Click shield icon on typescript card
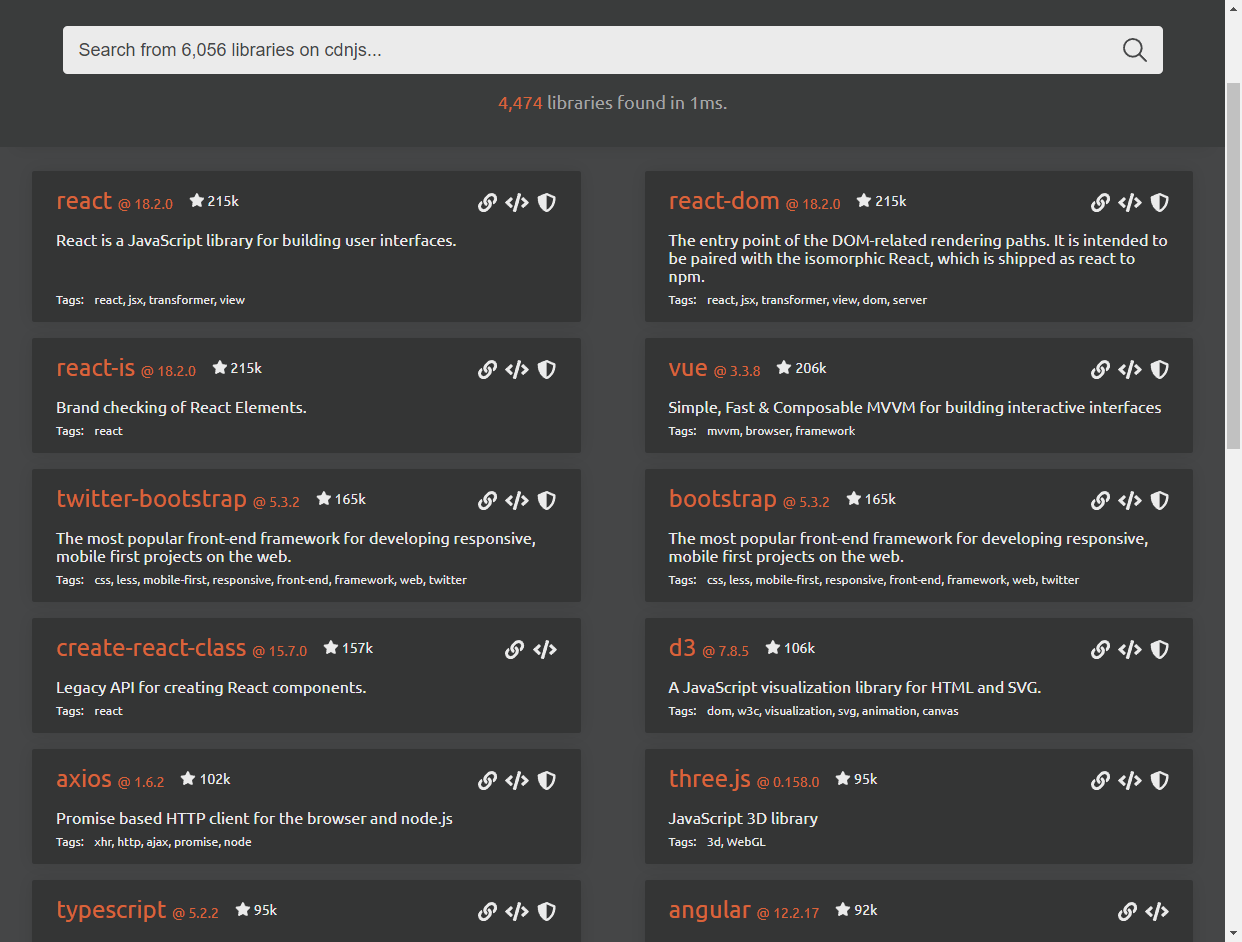Image resolution: width=1242 pixels, height=942 pixels. (546, 912)
